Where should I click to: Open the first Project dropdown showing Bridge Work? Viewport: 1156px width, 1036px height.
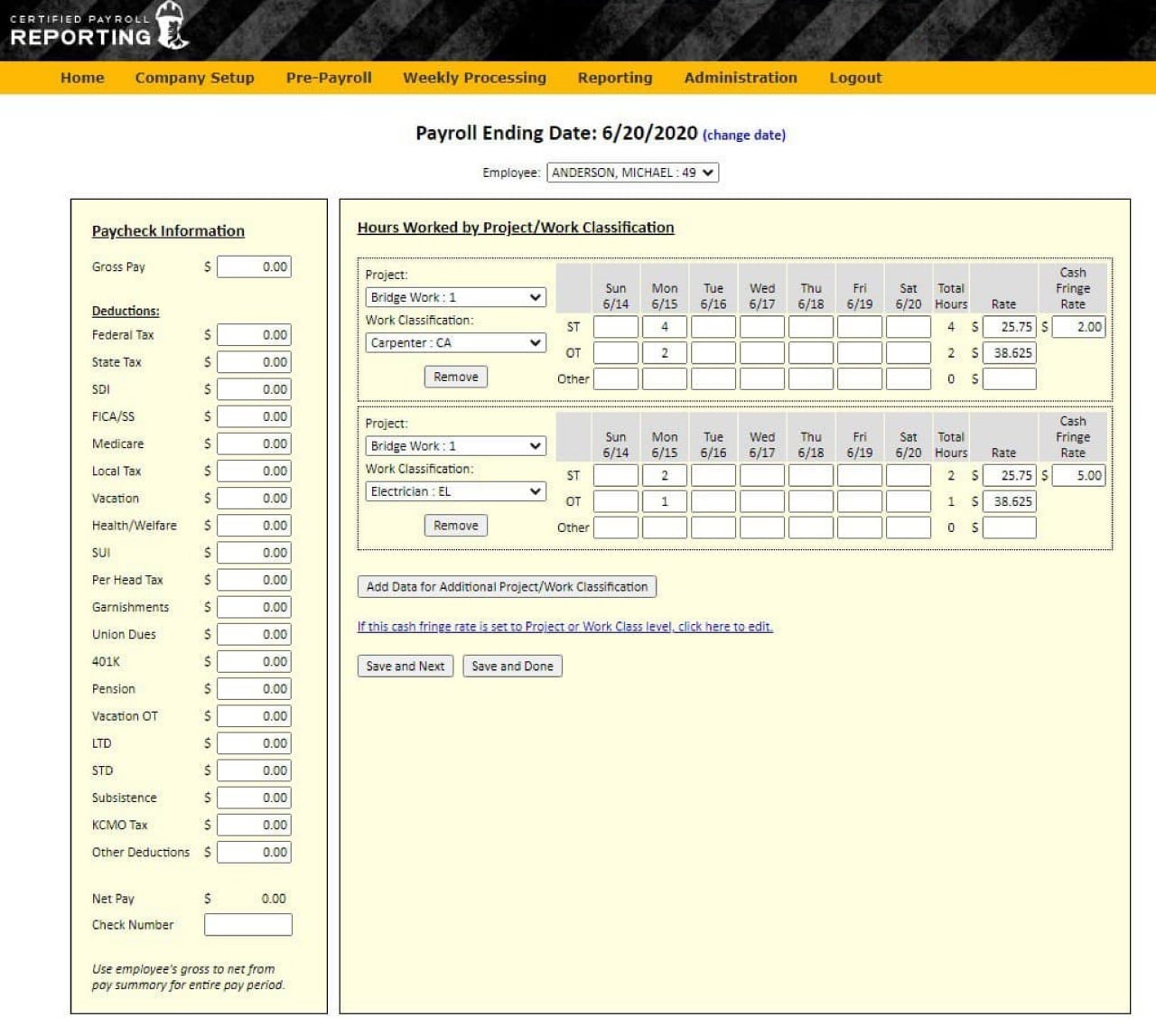pos(455,296)
